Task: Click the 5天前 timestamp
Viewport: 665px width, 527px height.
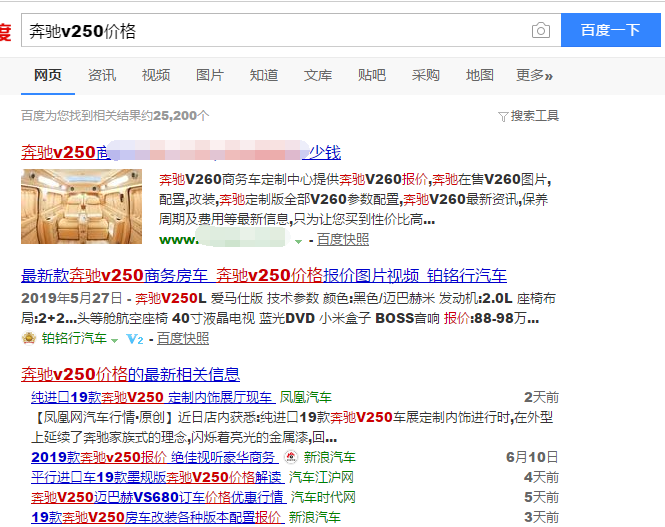Action: (x=542, y=497)
